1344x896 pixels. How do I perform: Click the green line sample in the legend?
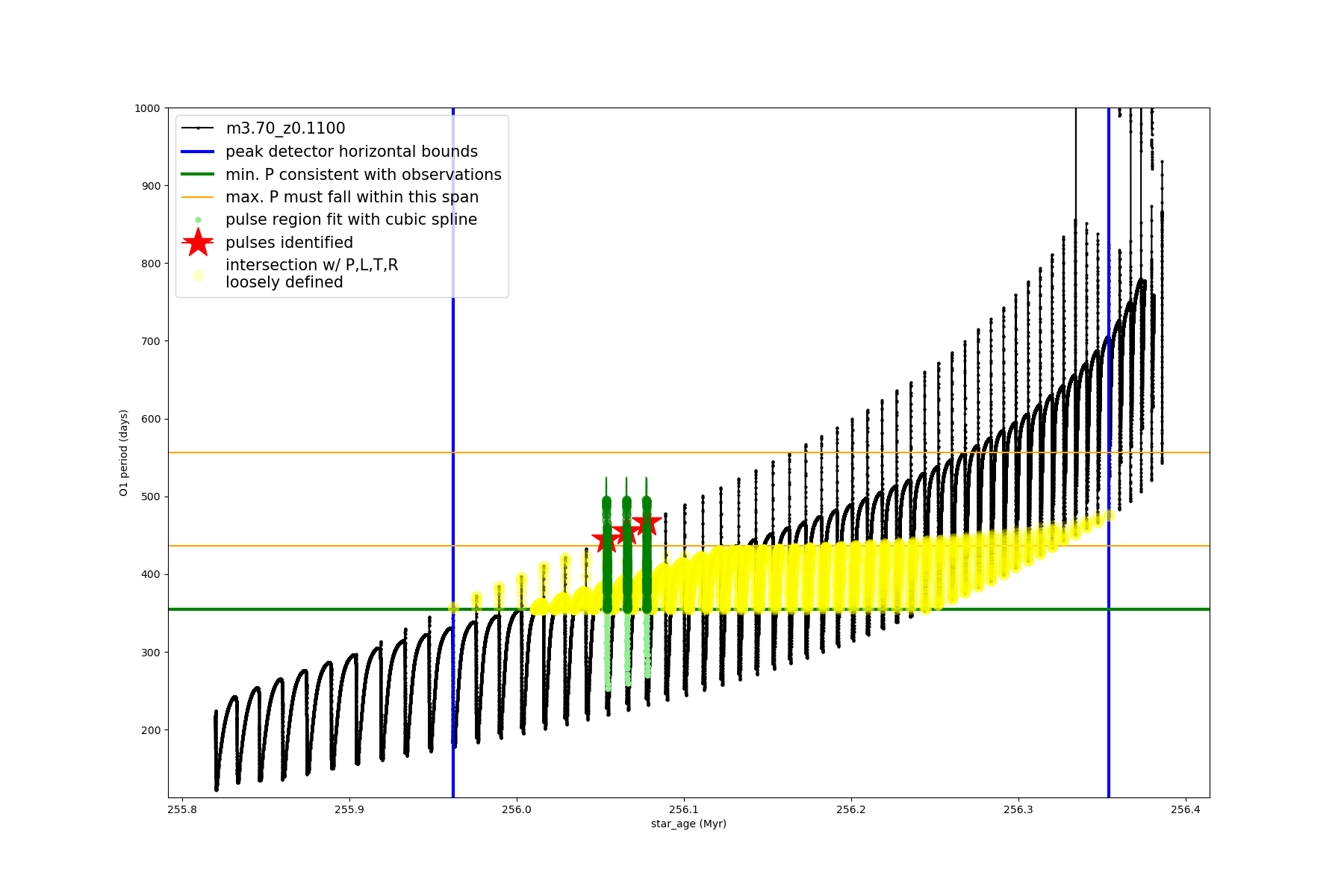pyautogui.click(x=198, y=175)
